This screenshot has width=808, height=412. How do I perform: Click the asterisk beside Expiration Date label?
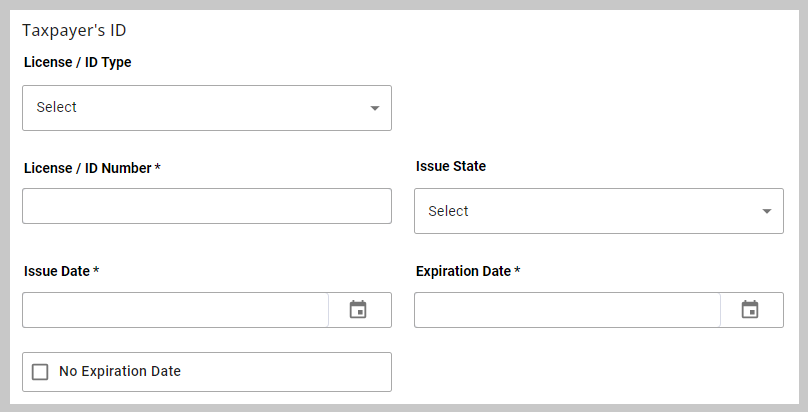tap(517, 270)
